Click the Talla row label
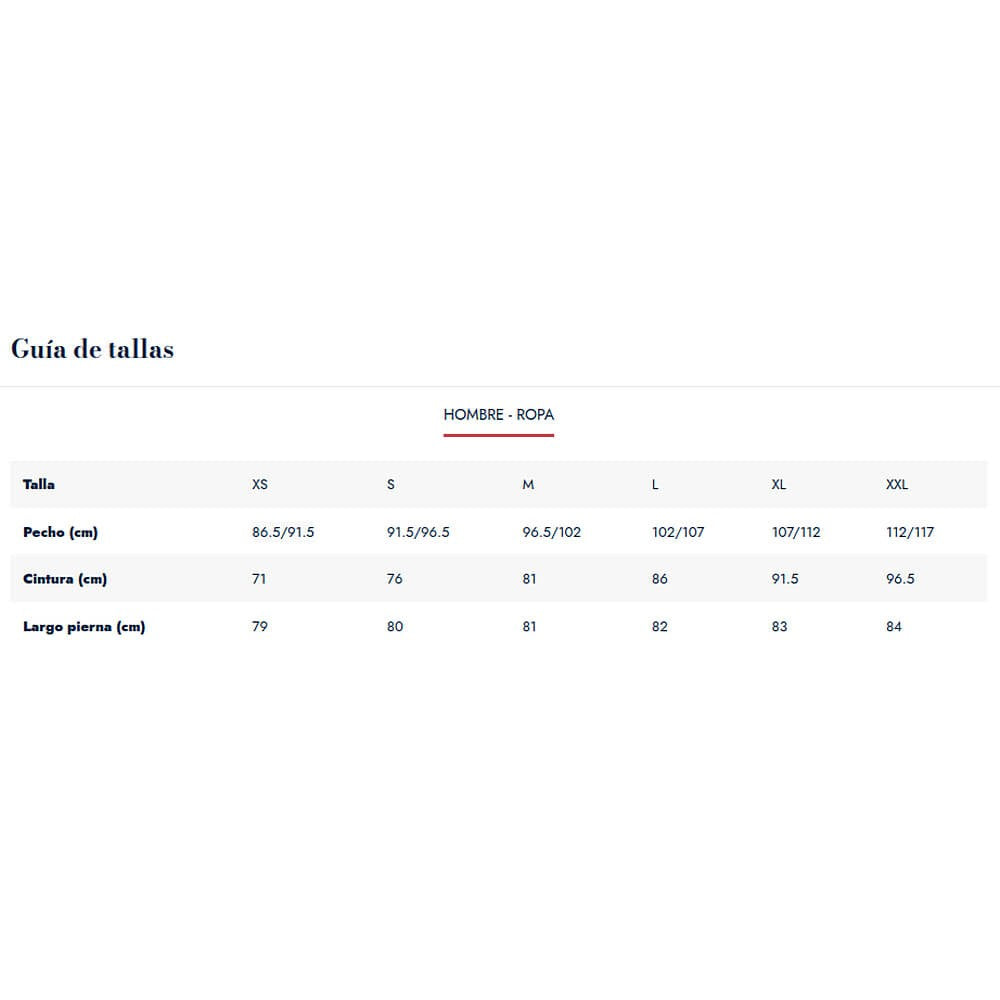 (39, 485)
